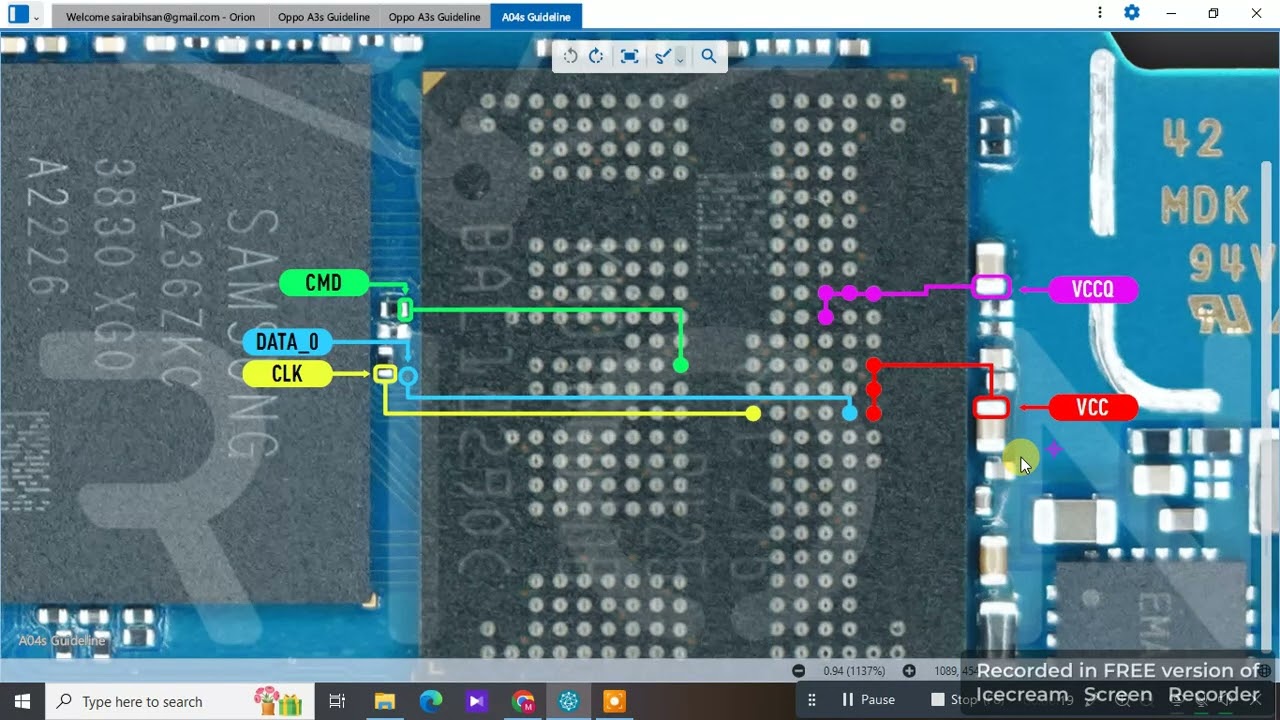1280x720 pixels.
Task: Switch to the Welcome Orion tab
Action: pyautogui.click(x=160, y=17)
